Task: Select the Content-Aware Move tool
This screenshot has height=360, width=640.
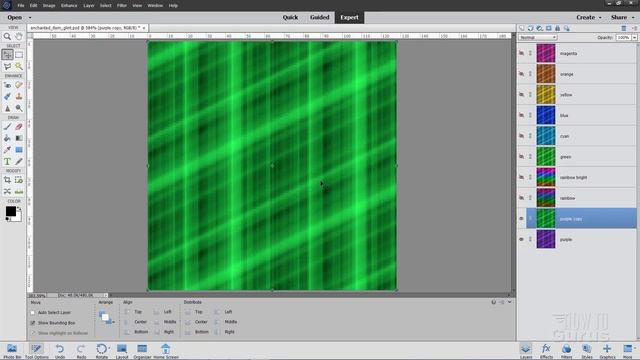Action: 7,191
